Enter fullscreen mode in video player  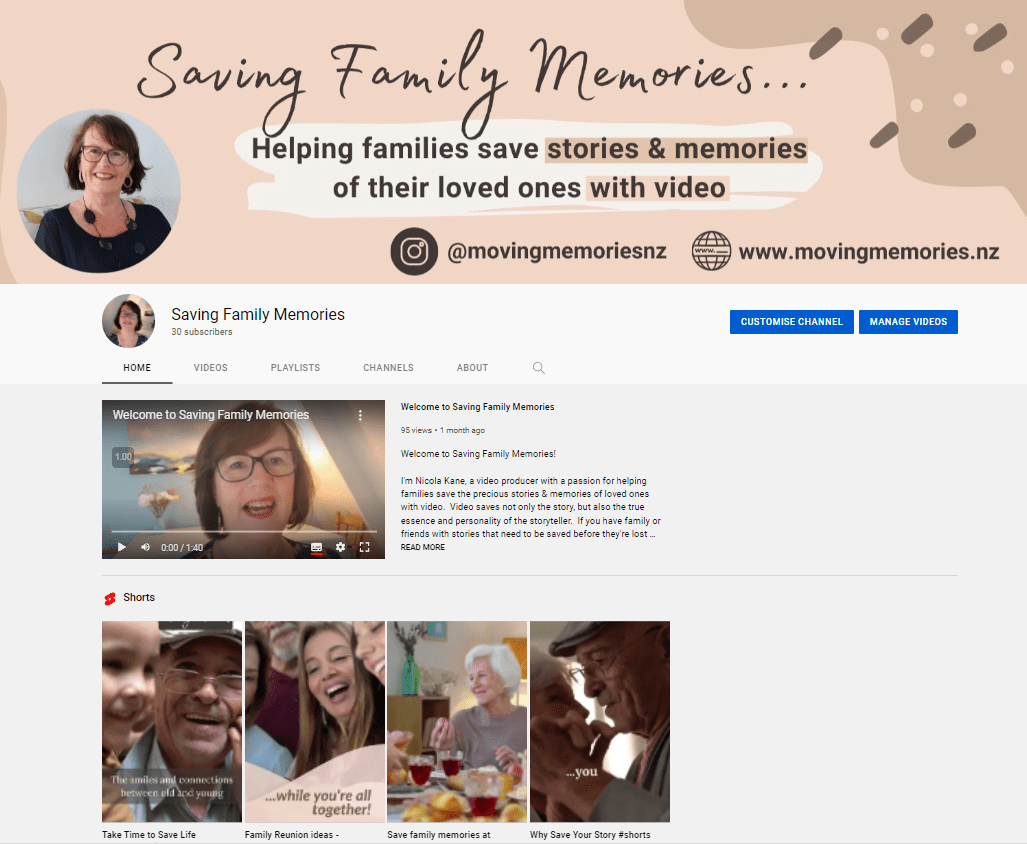point(365,547)
